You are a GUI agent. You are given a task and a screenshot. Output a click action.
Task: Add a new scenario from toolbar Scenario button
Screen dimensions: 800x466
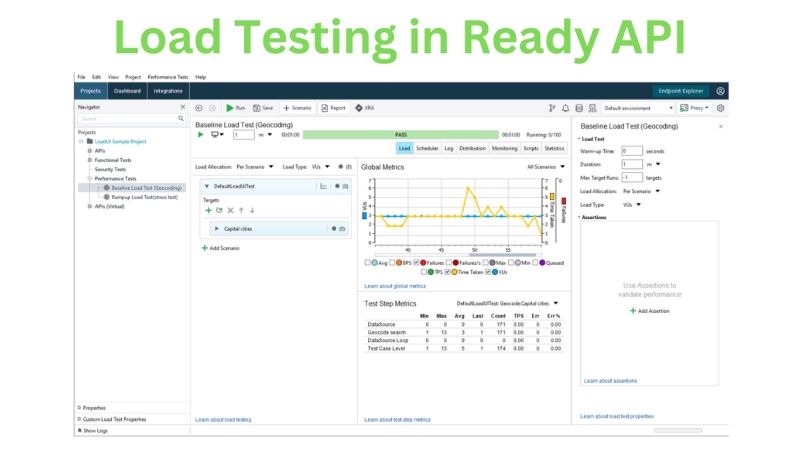[297, 108]
